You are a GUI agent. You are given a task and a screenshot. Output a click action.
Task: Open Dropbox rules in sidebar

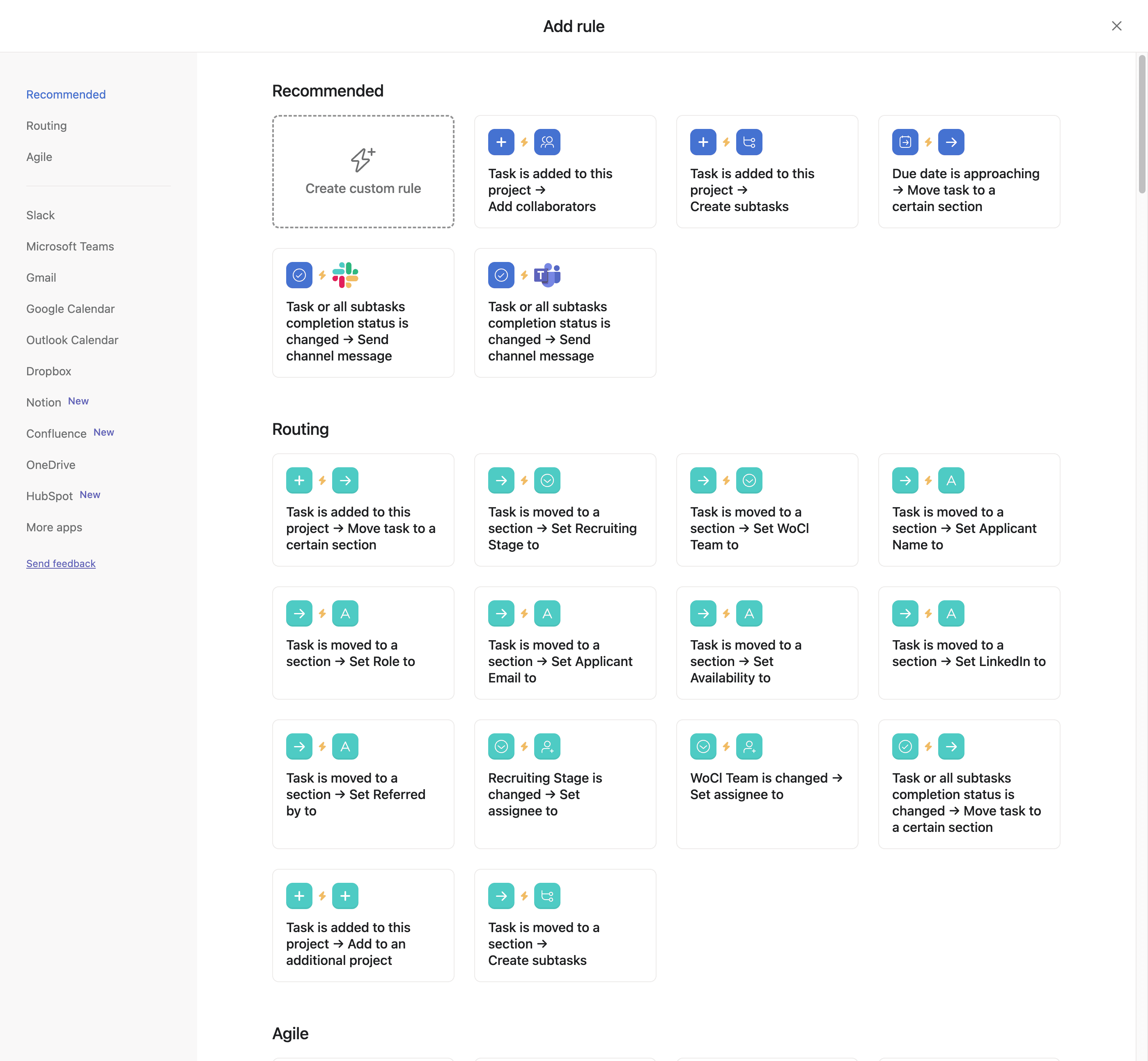pyautogui.click(x=49, y=372)
